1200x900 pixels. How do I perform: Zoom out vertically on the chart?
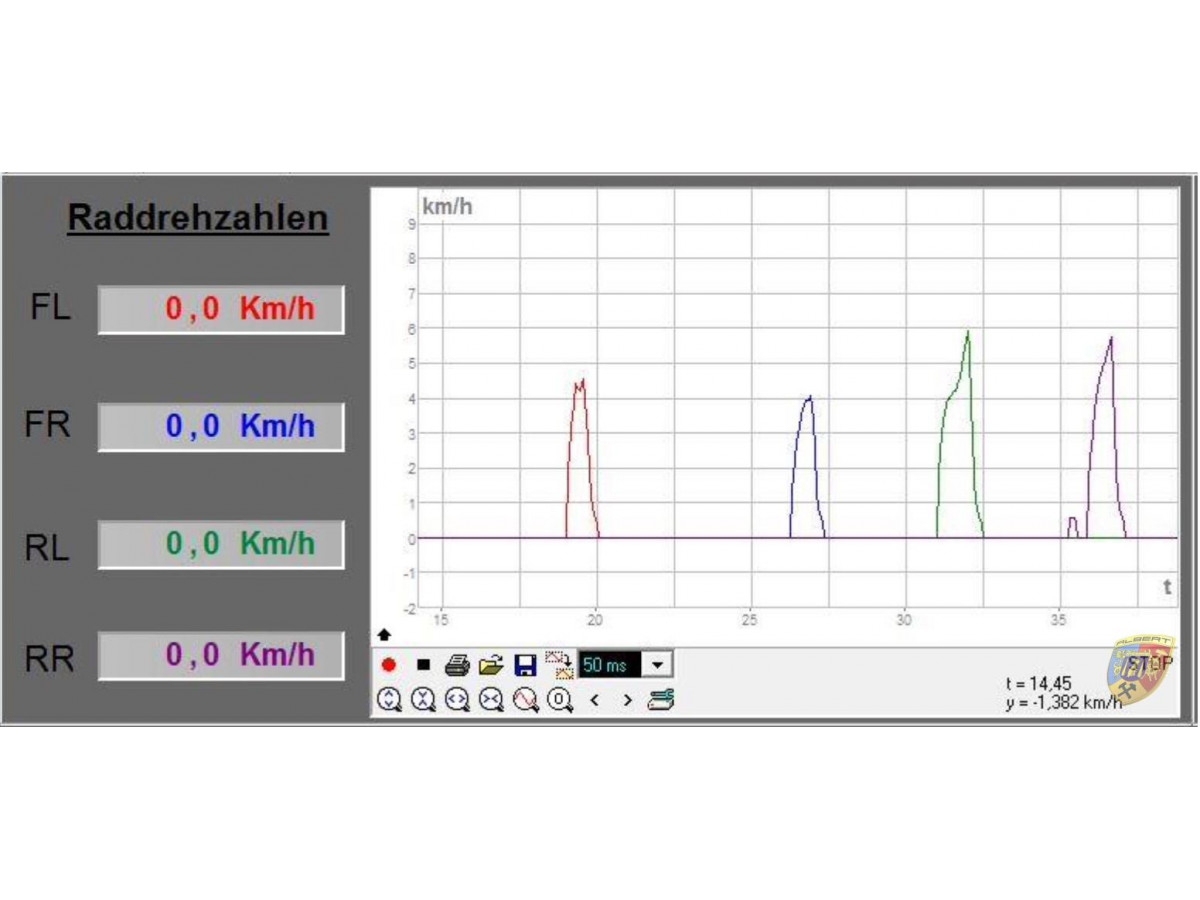coord(423,700)
